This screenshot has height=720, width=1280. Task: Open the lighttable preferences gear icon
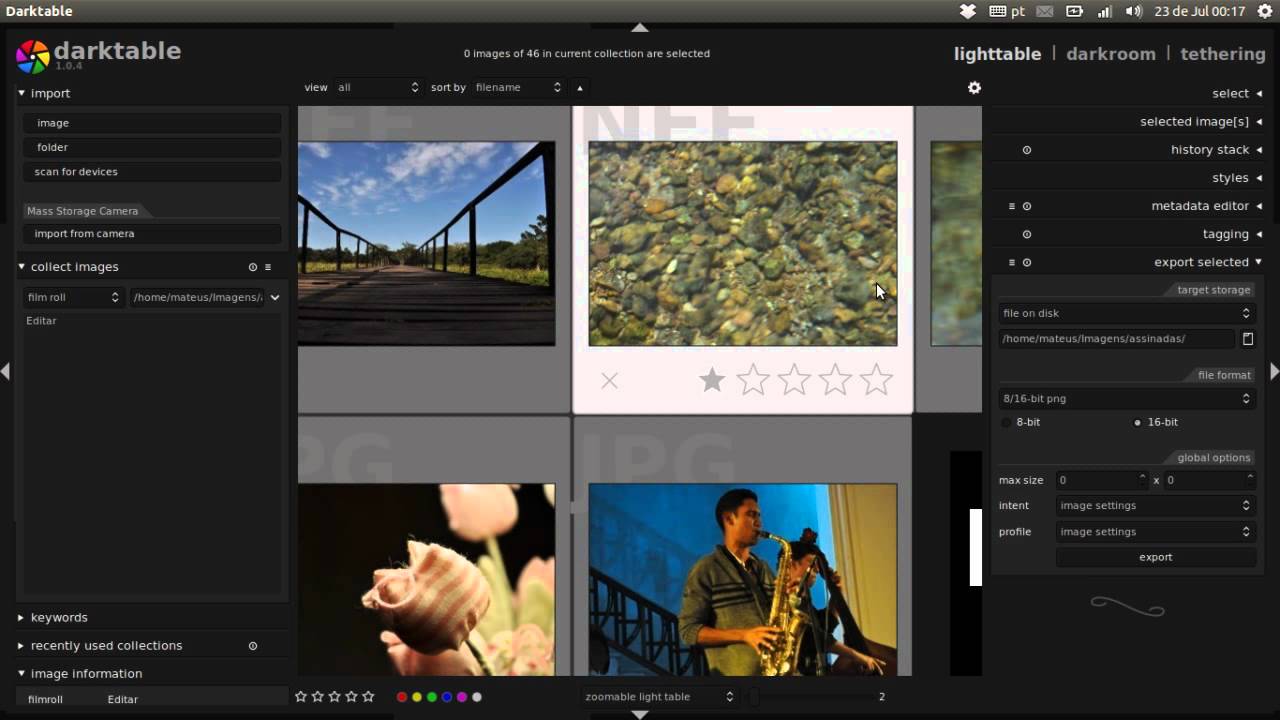(974, 88)
